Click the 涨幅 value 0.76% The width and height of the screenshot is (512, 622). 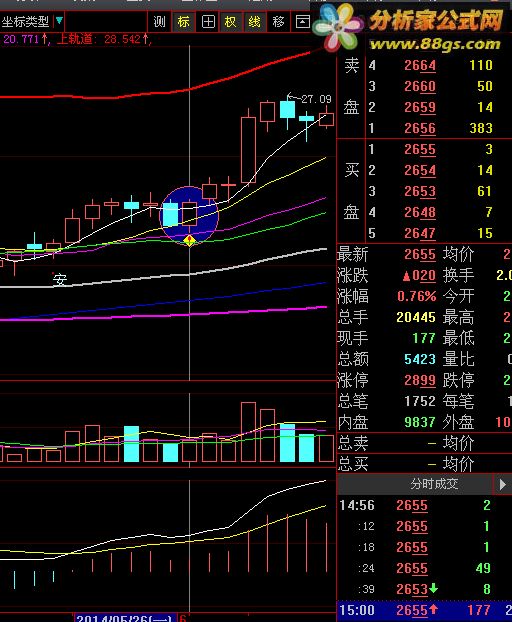pyautogui.click(x=417, y=297)
